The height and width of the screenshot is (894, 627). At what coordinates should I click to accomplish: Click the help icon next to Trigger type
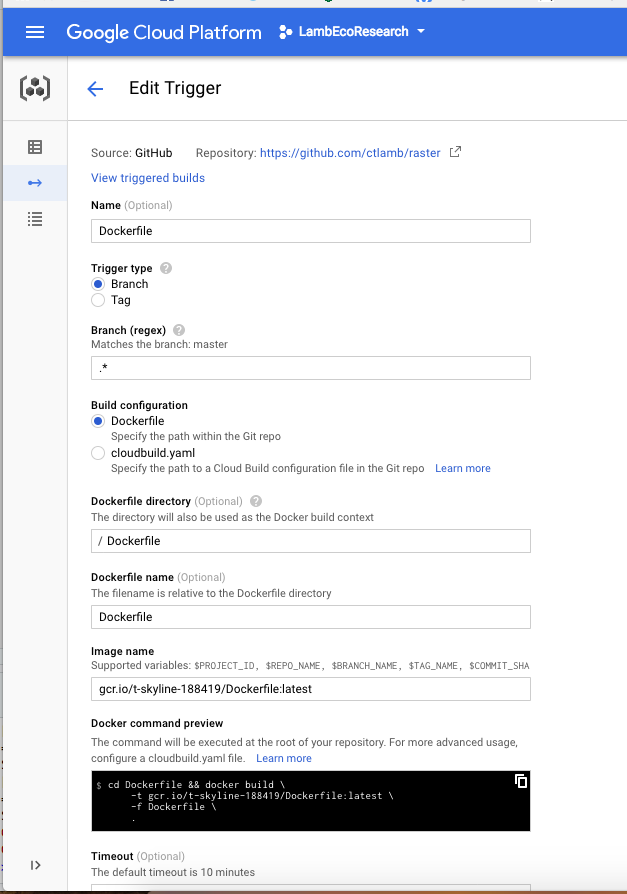tap(166, 268)
